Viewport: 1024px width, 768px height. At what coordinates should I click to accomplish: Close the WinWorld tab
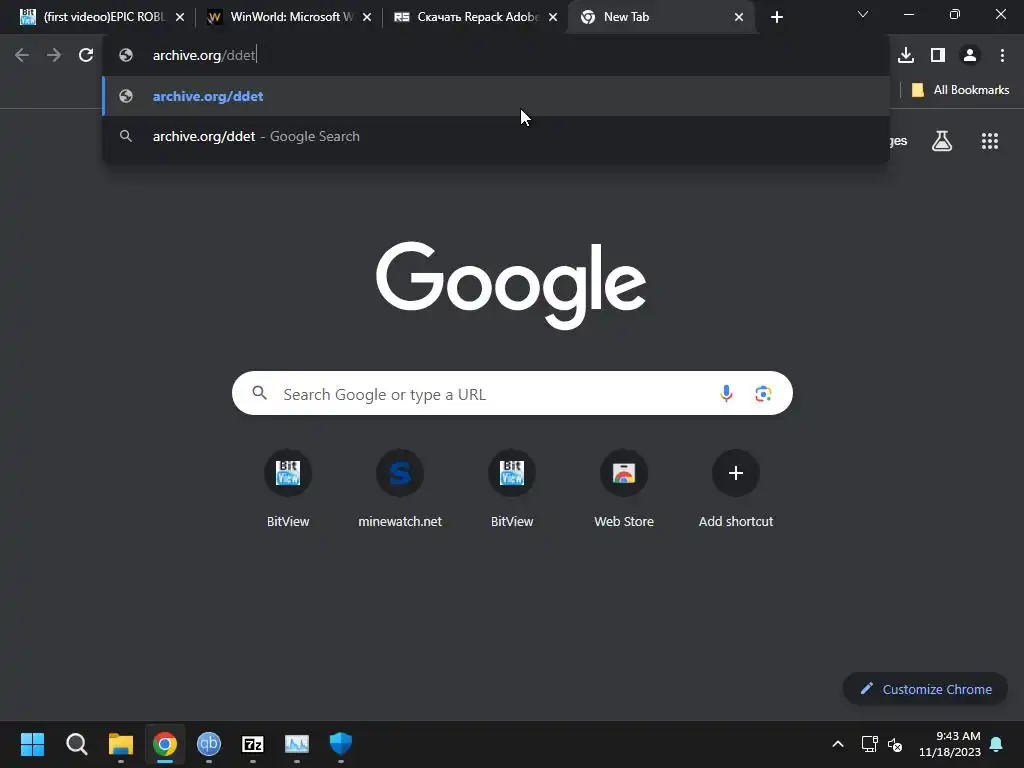tap(367, 17)
